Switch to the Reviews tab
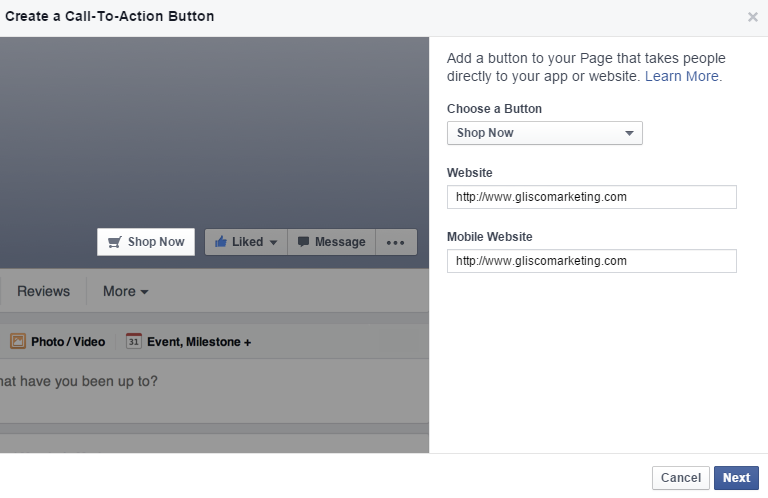Image resolution: width=768 pixels, height=498 pixels. click(x=44, y=291)
